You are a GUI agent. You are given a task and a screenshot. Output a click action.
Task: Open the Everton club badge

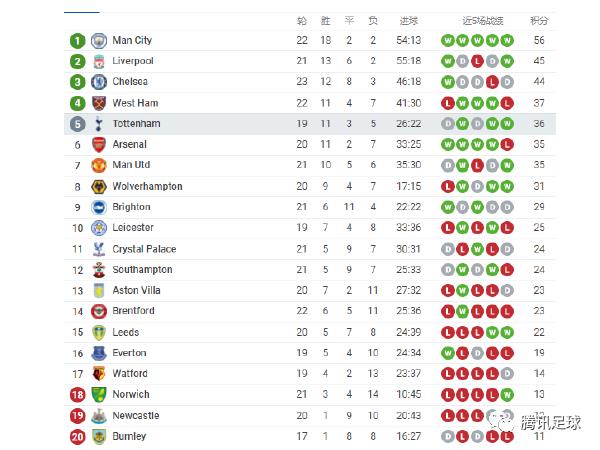(98, 353)
